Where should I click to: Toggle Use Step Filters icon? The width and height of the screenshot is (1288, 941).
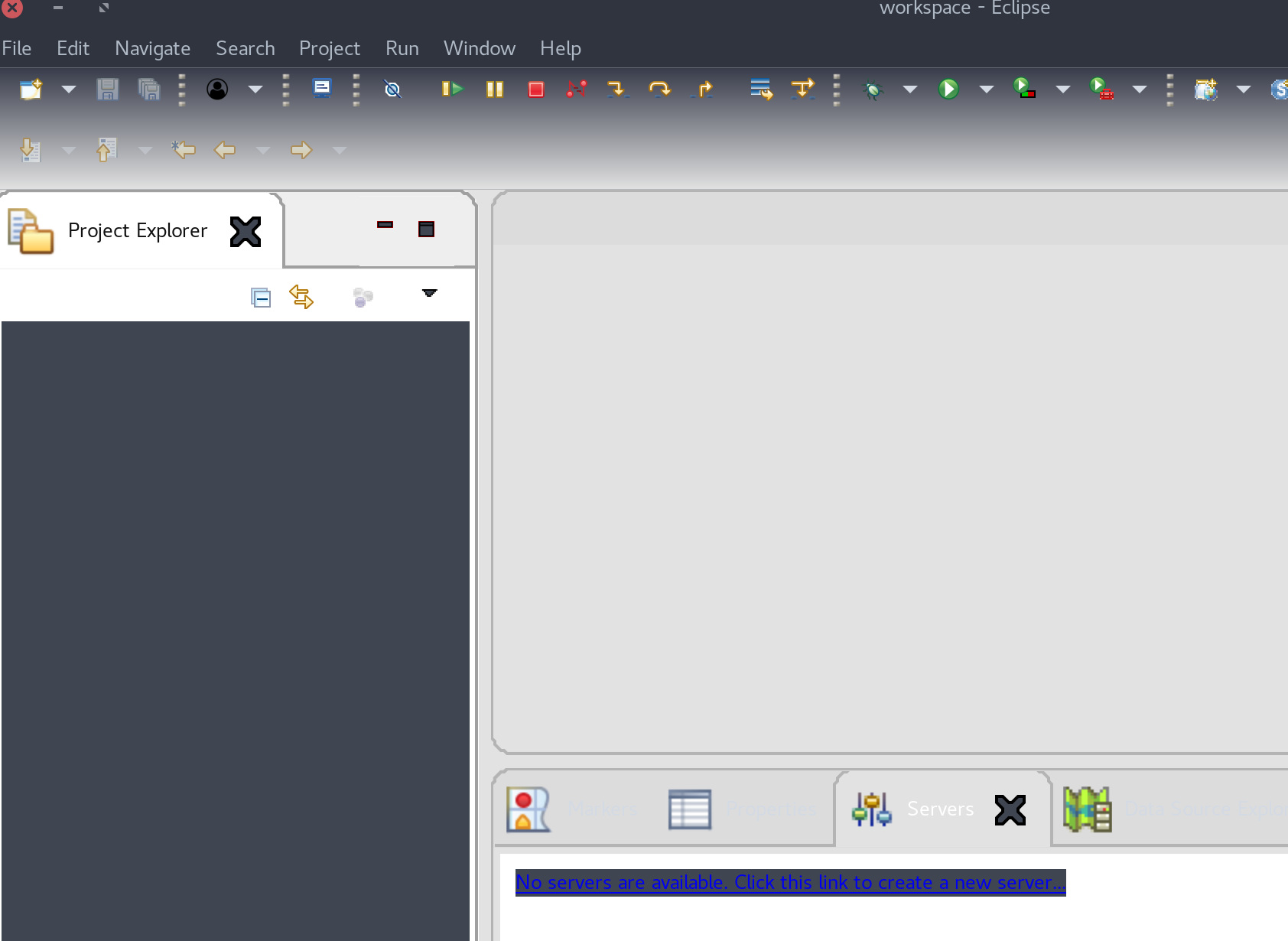pos(803,89)
